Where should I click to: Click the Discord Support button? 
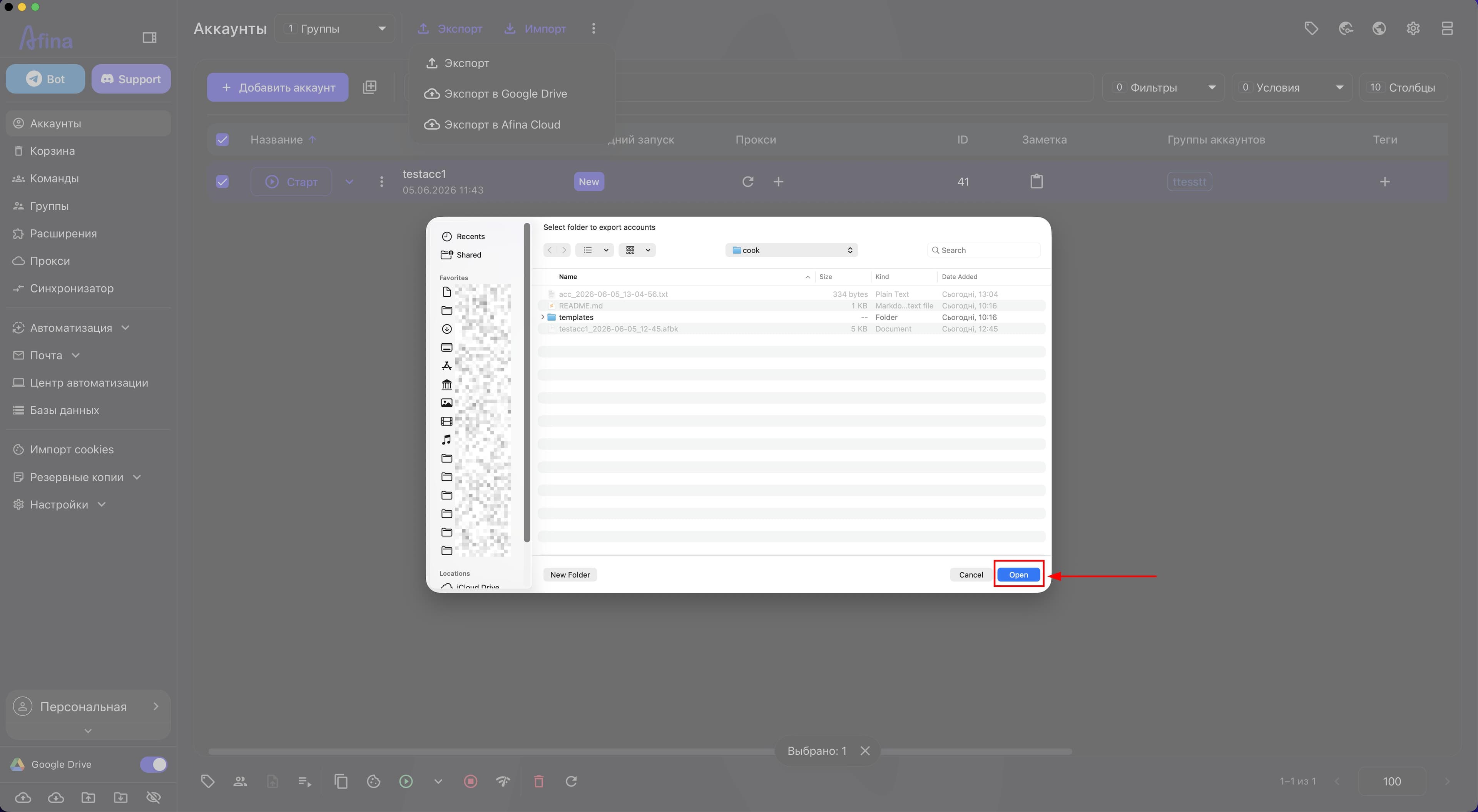(x=131, y=79)
